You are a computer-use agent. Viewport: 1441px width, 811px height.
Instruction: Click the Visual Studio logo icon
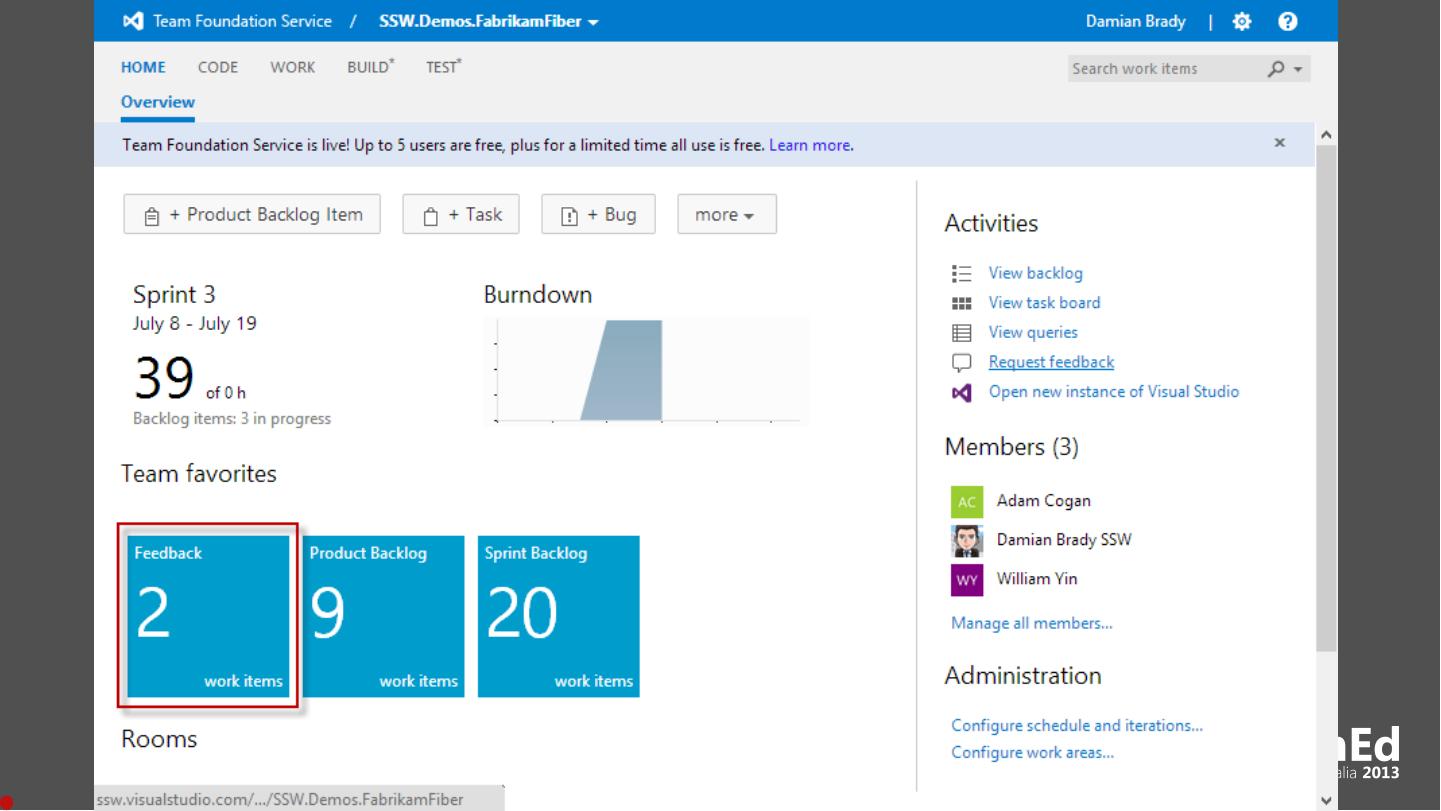click(x=133, y=21)
